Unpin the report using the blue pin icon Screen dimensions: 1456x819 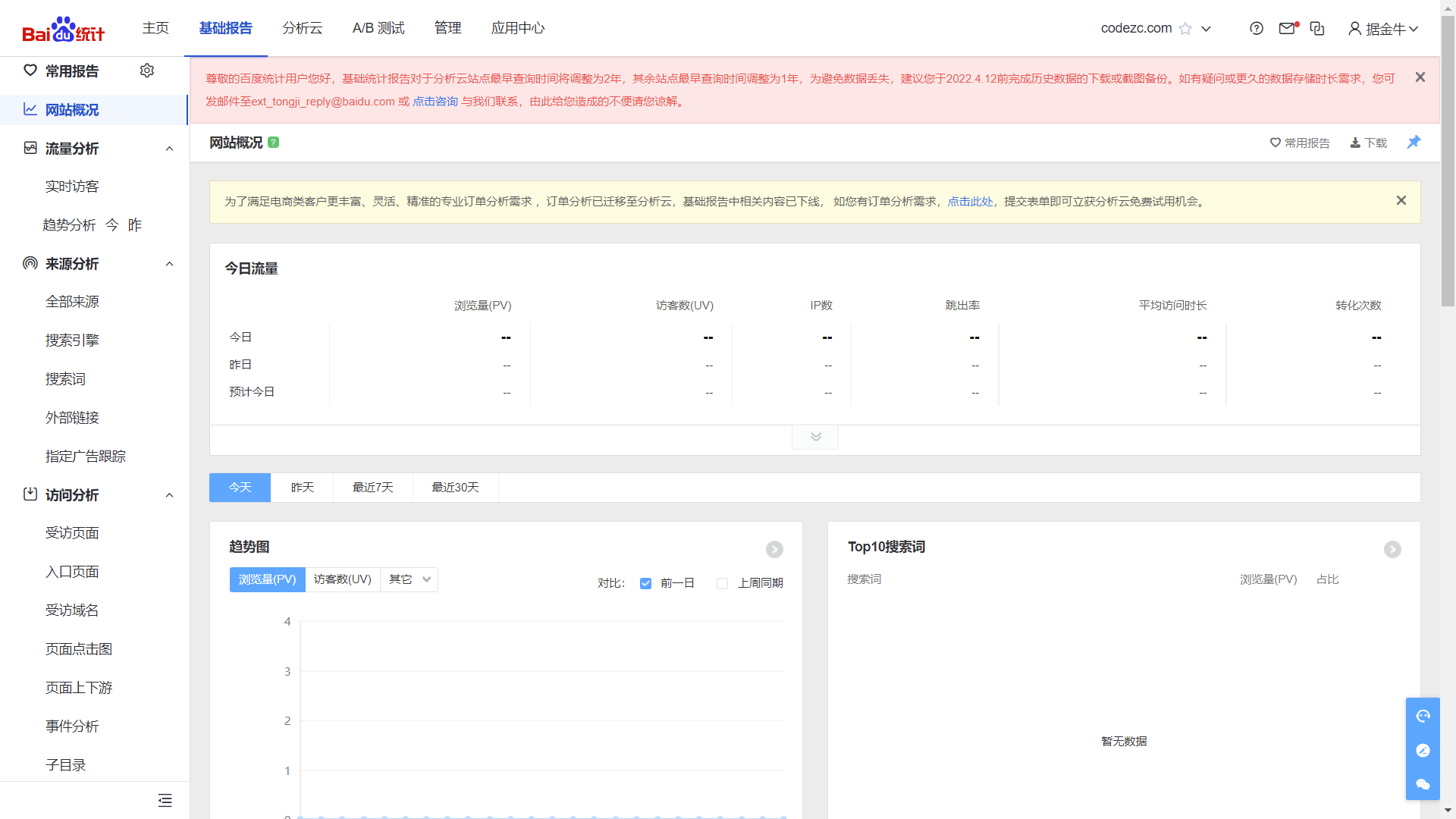[x=1414, y=142]
